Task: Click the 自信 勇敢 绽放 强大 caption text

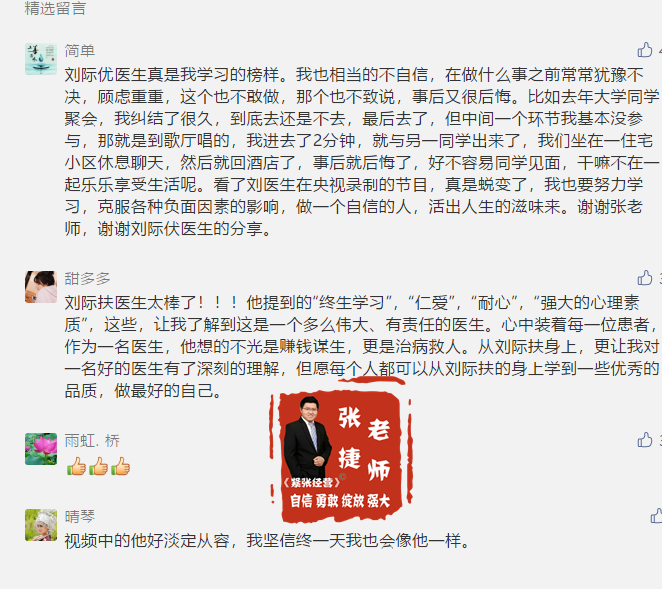Action: [x=340, y=501]
